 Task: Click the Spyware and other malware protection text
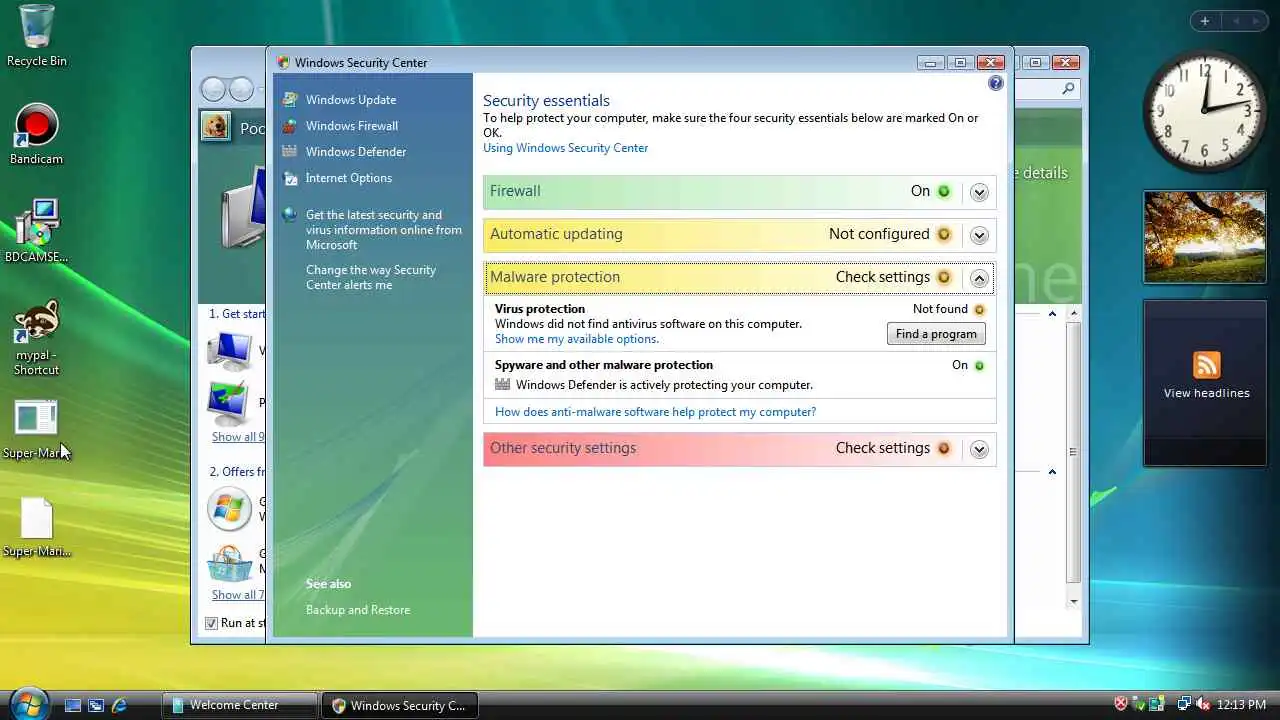[604, 365]
